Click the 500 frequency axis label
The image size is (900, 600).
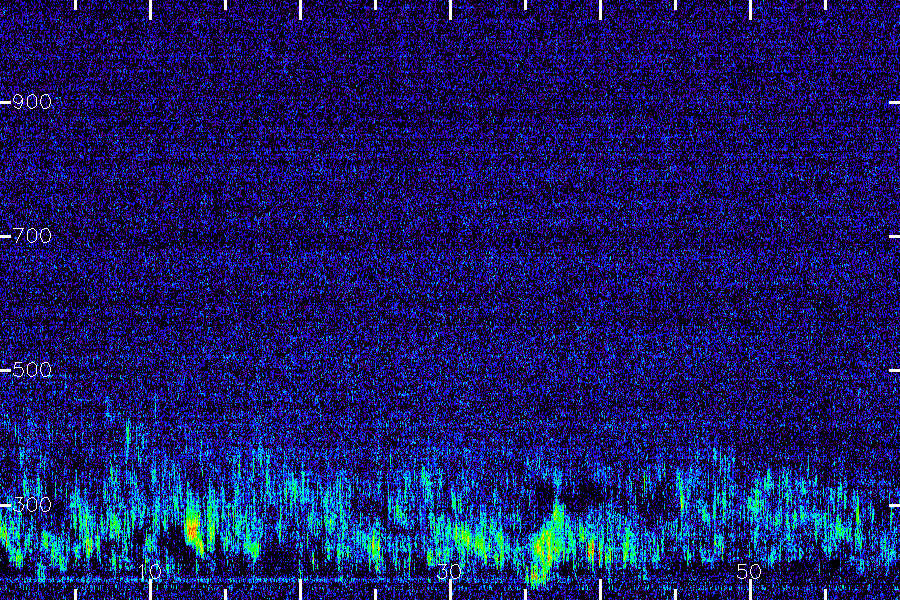click(x=32, y=370)
